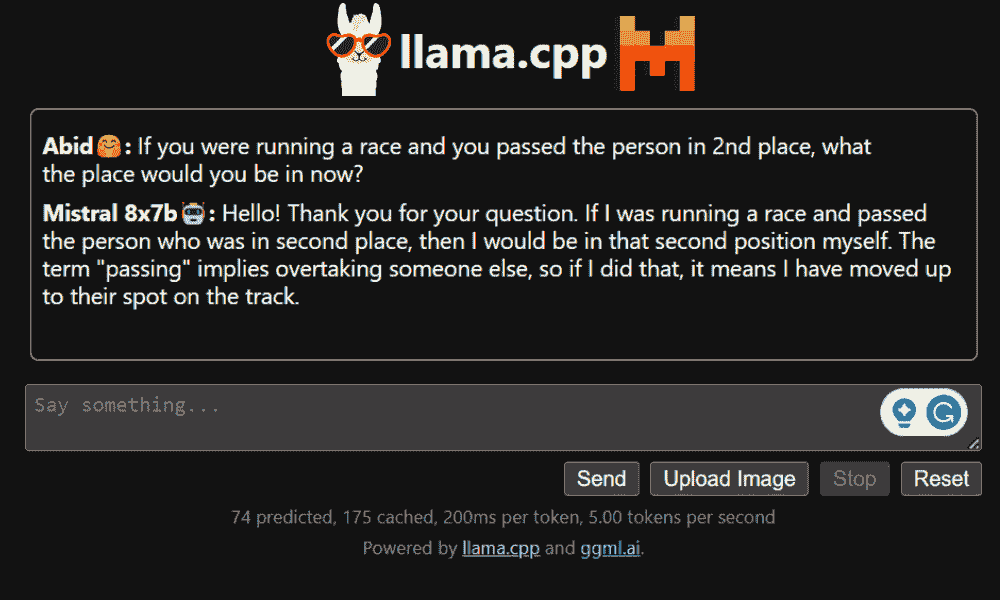Click the text area resize handle

[x=974, y=444]
